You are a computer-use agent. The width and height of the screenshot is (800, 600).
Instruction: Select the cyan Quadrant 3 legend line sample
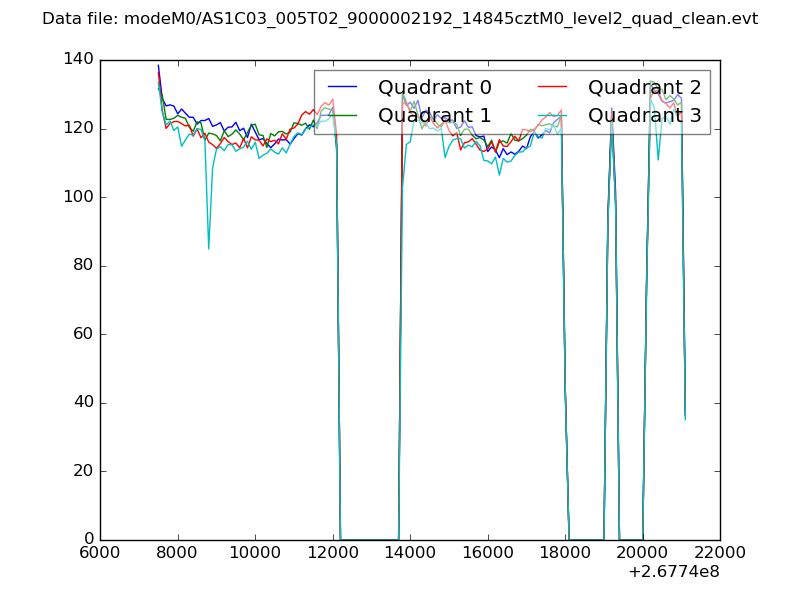552,116
